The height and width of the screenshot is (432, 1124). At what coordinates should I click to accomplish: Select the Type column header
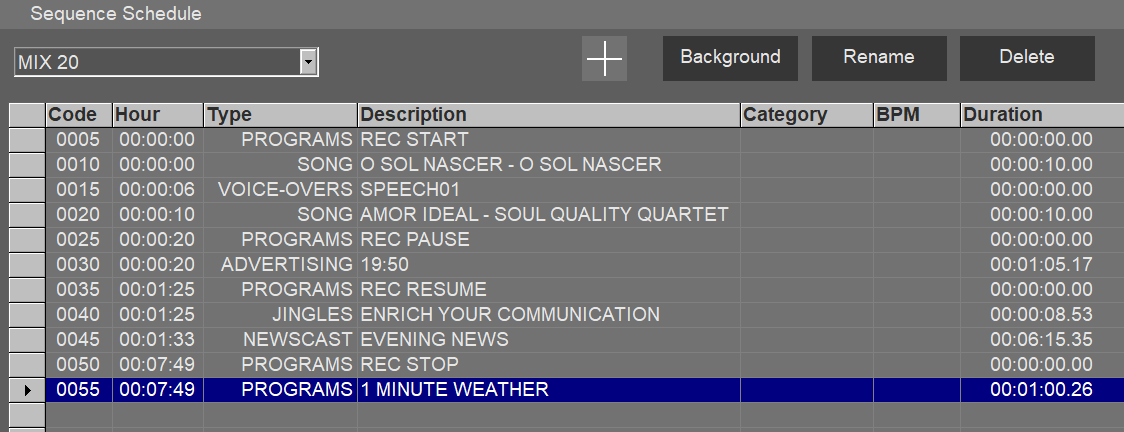(280, 115)
